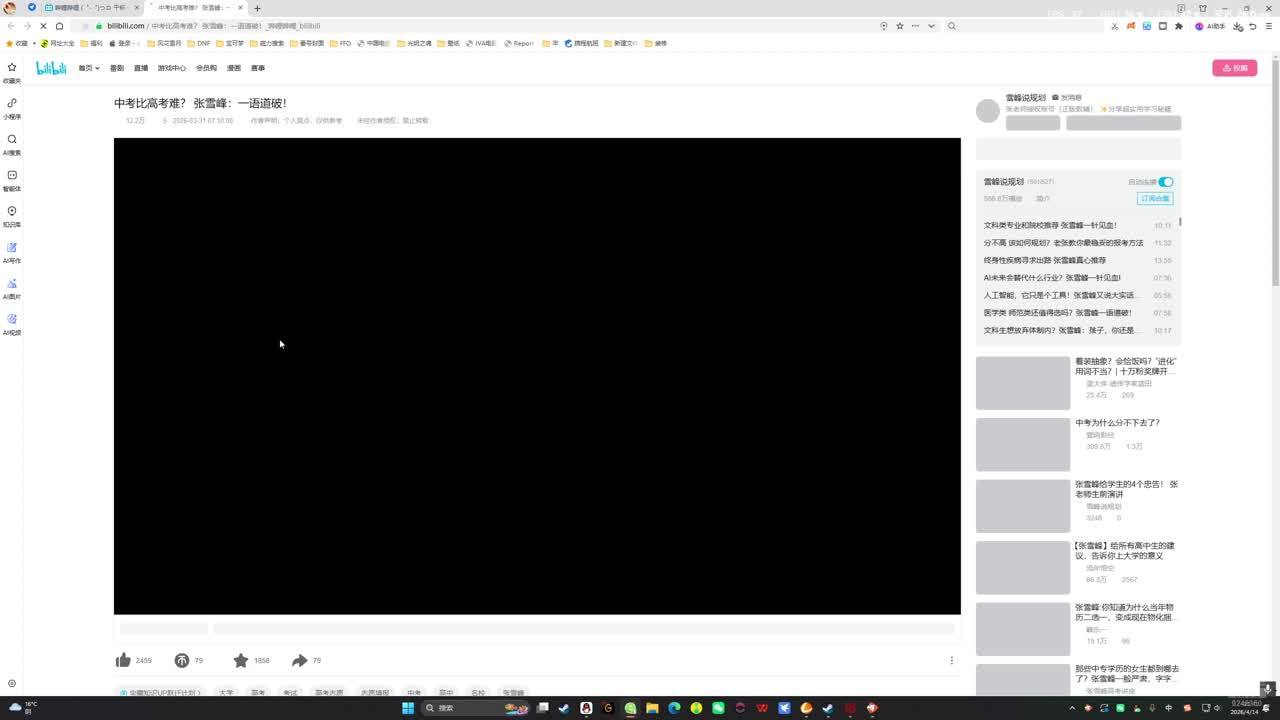Click the share arrow icon below video
Viewport: 1280px width, 720px height.
coord(299,660)
